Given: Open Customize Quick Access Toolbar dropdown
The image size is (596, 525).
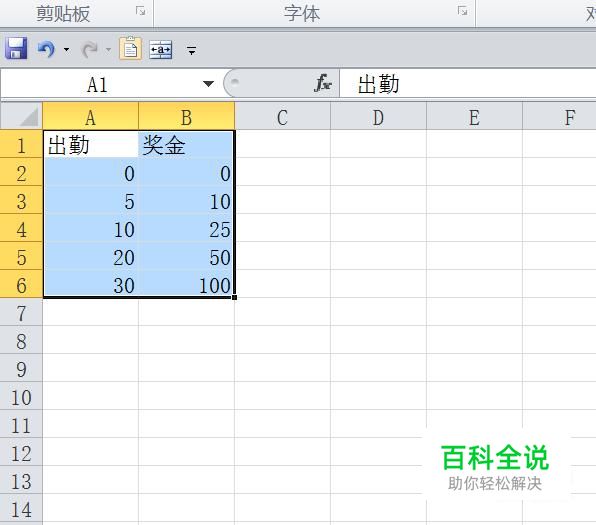Looking at the screenshot, I should (192, 50).
